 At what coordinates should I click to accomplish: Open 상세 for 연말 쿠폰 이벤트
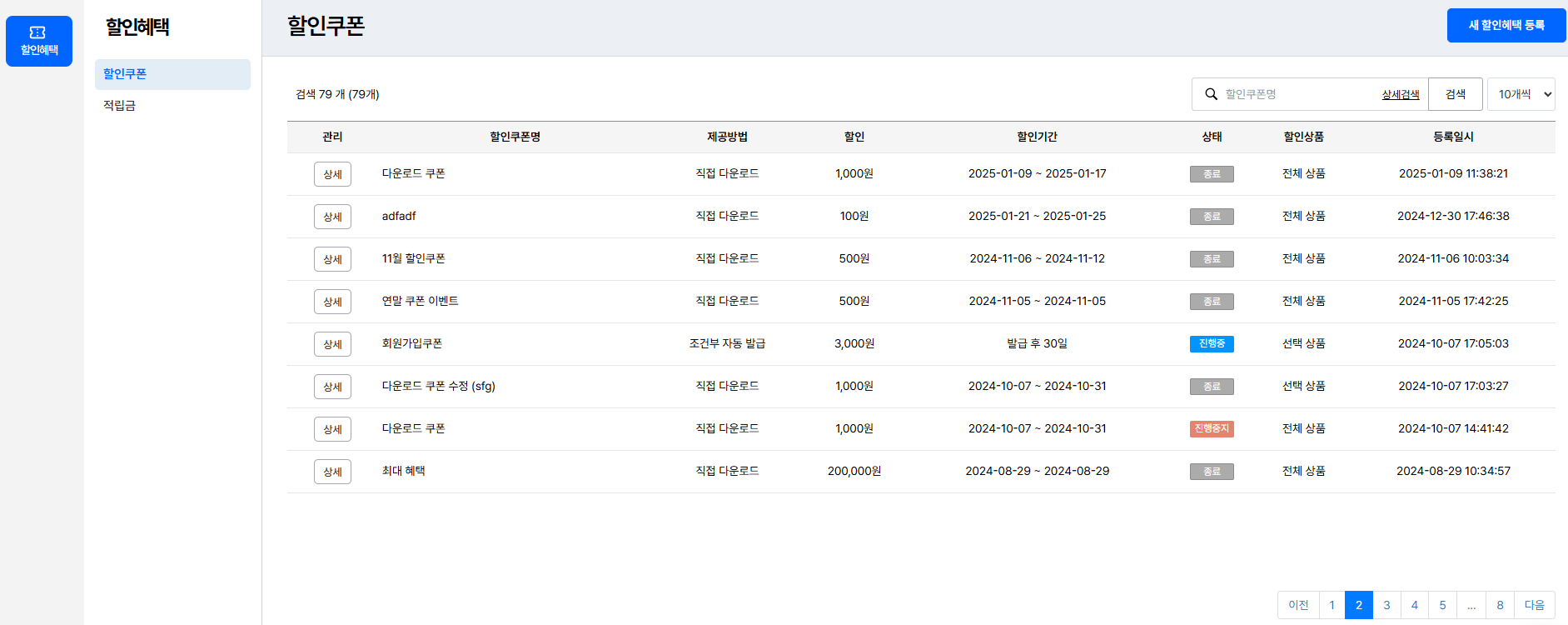[332, 302]
